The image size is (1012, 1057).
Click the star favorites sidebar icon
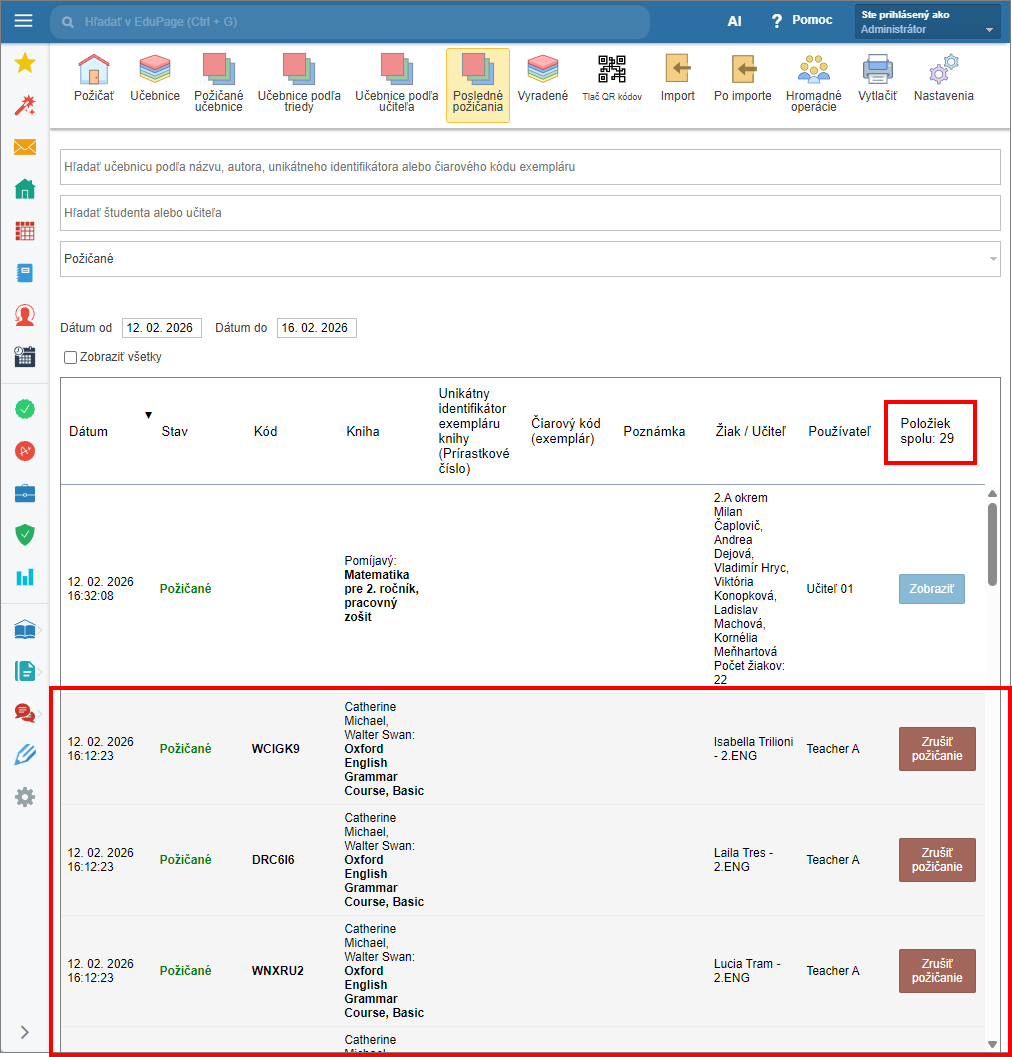point(25,64)
